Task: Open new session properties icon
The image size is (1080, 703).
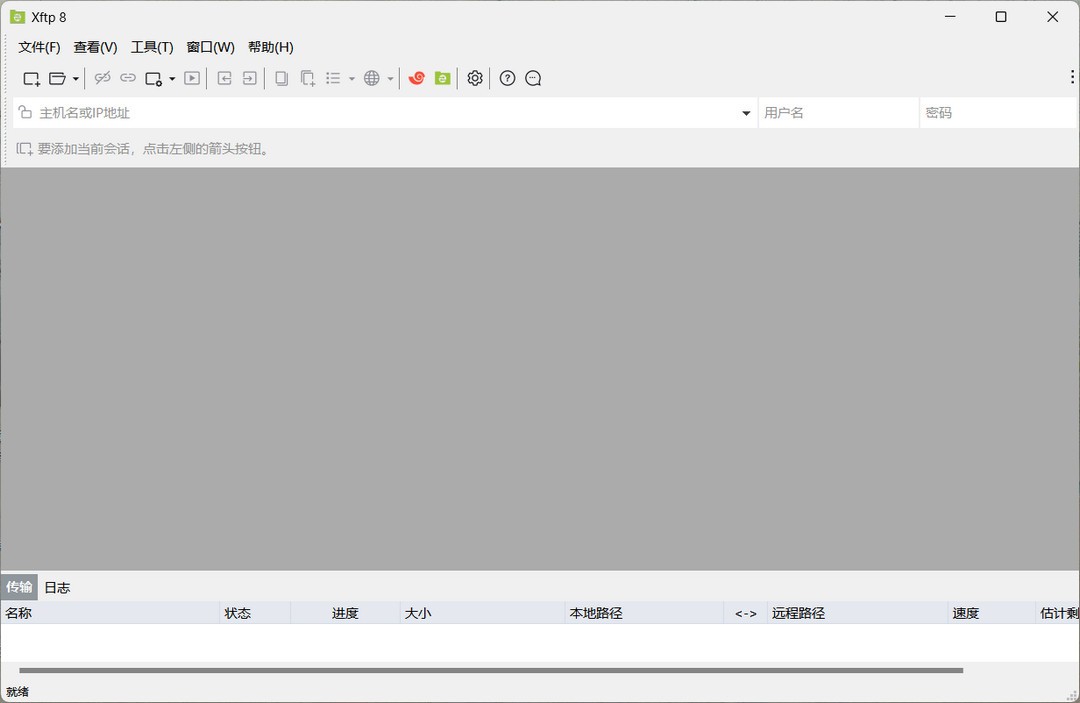Action: (x=153, y=78)
